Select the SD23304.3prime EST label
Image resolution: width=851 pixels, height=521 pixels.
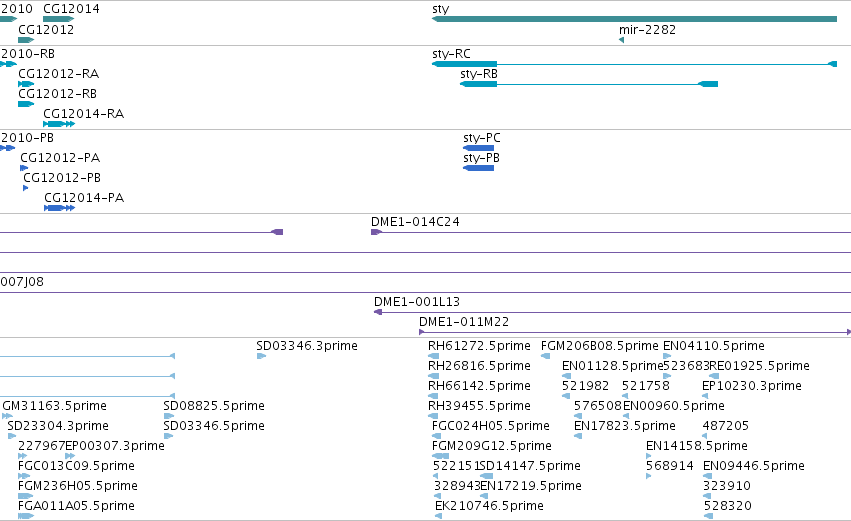(x=58, y=426)
